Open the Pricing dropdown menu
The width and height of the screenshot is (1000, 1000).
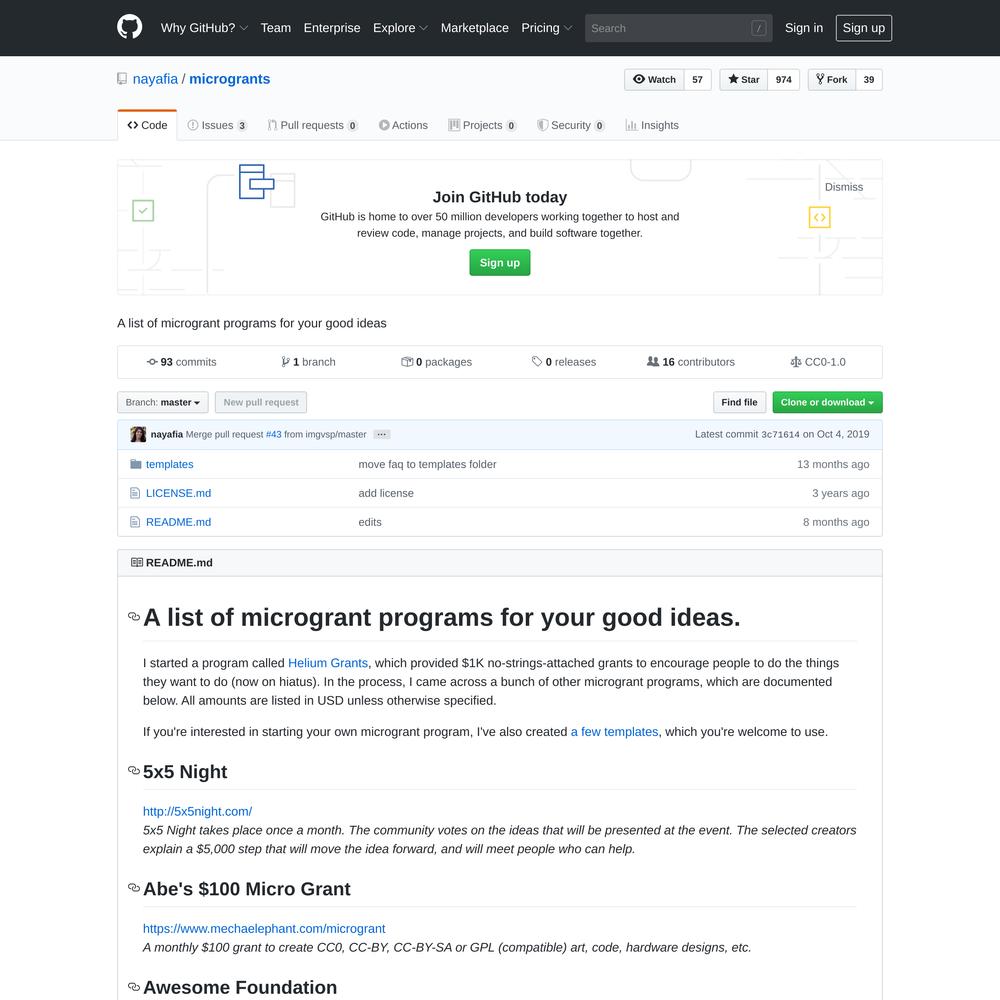point(547,28)
